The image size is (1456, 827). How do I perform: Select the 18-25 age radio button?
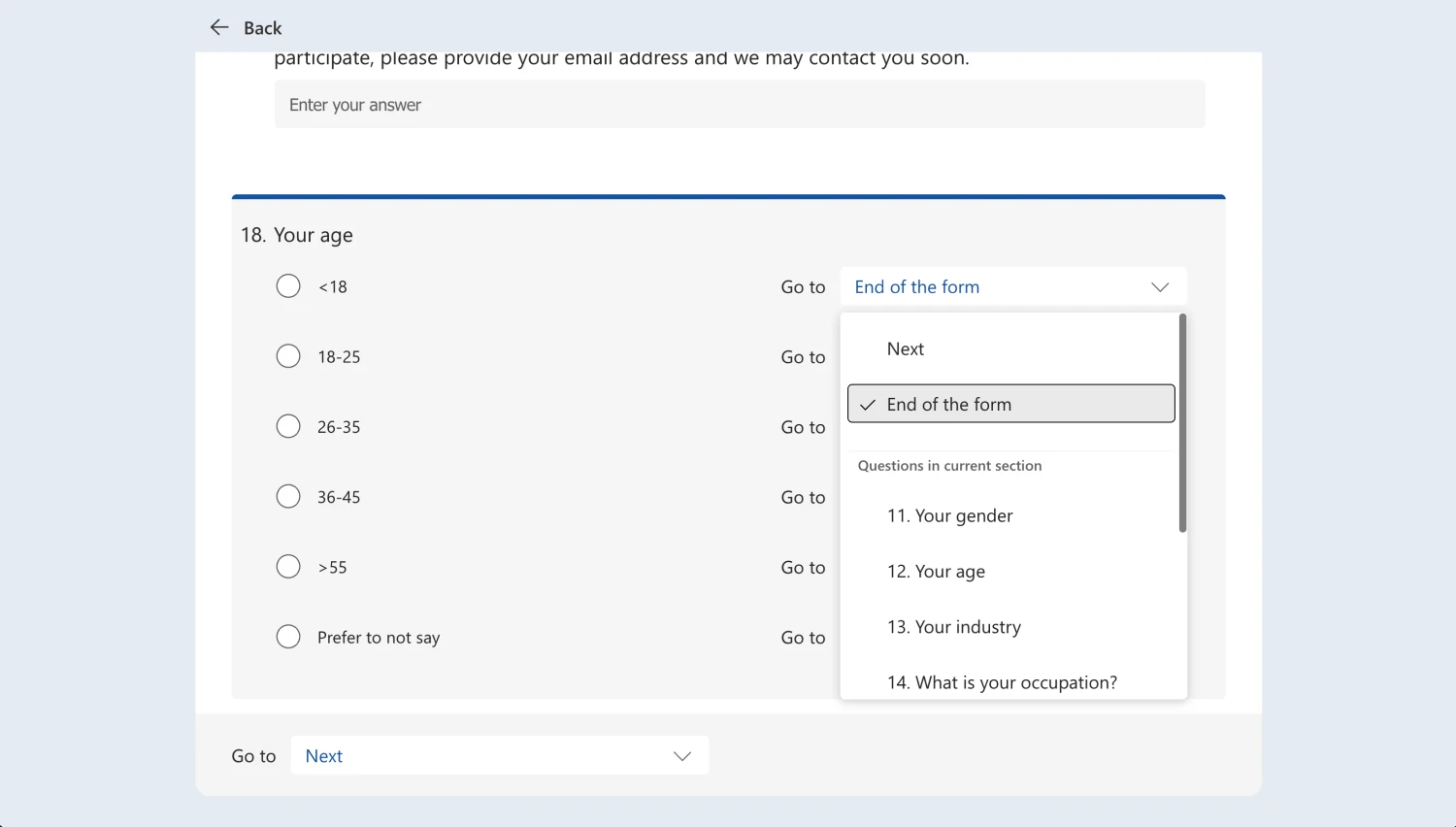(x=288, y=356)
